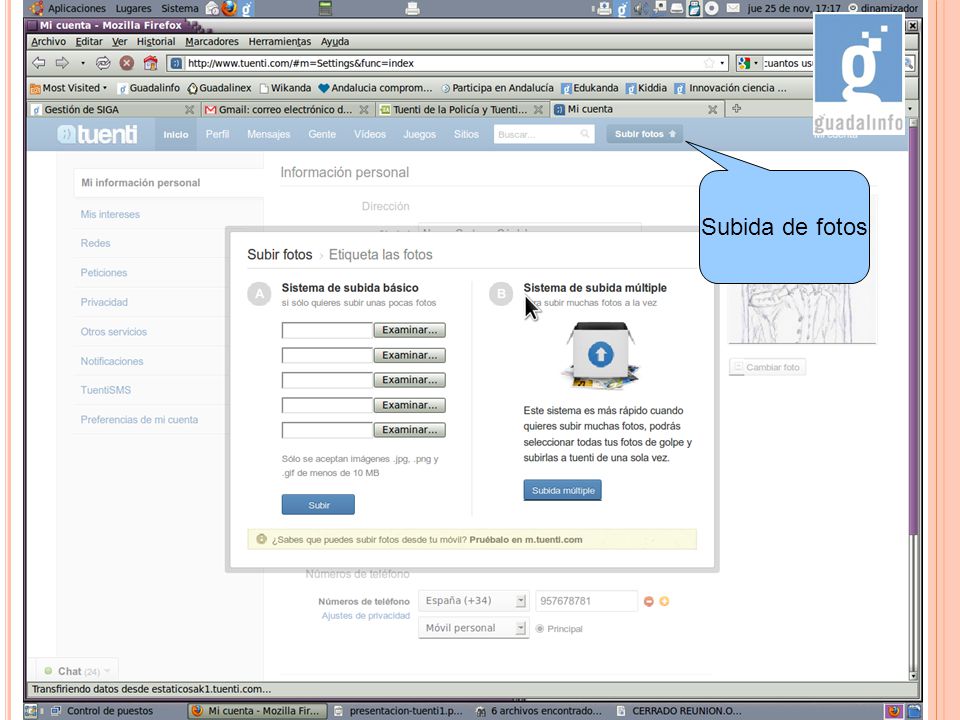
Task: Reload the page with the refresh icon
Action: pos(103,63)
